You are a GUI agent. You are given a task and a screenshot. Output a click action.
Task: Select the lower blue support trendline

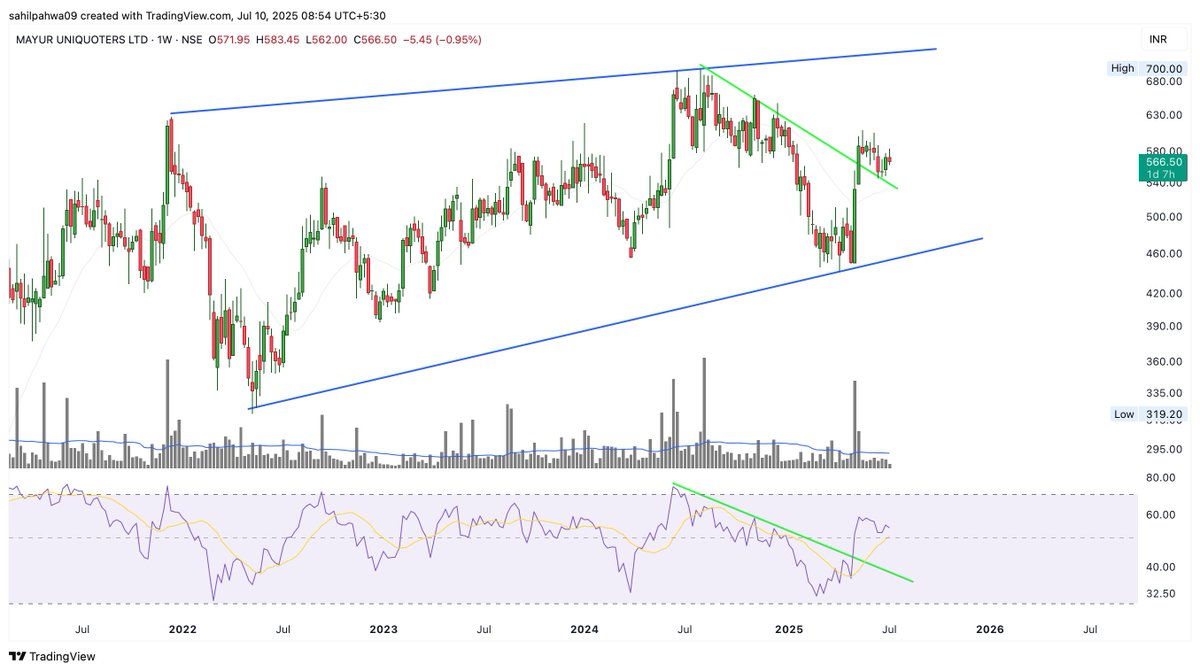[x=616, y=323]
